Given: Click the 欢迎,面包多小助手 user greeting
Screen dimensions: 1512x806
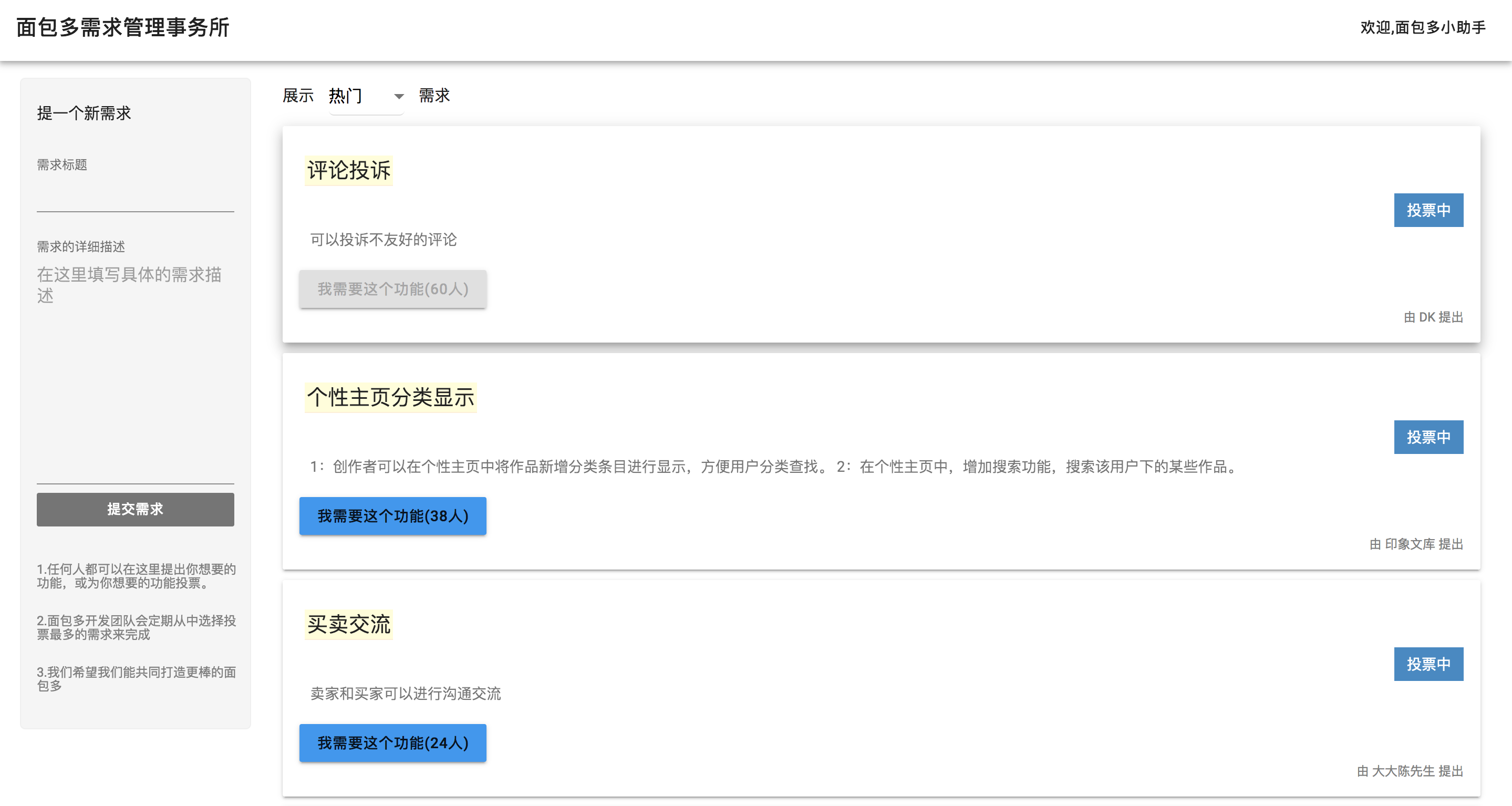Looking at the screenshot, I should [1423, 28].
